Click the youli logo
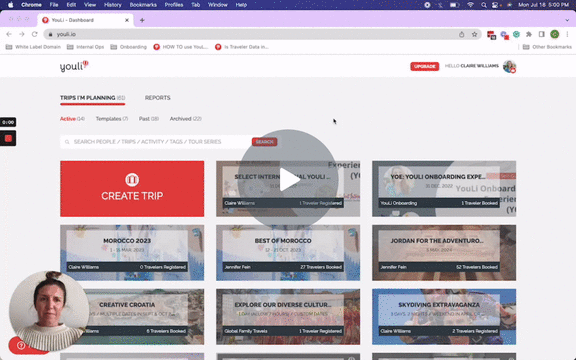 click(74, 66)
